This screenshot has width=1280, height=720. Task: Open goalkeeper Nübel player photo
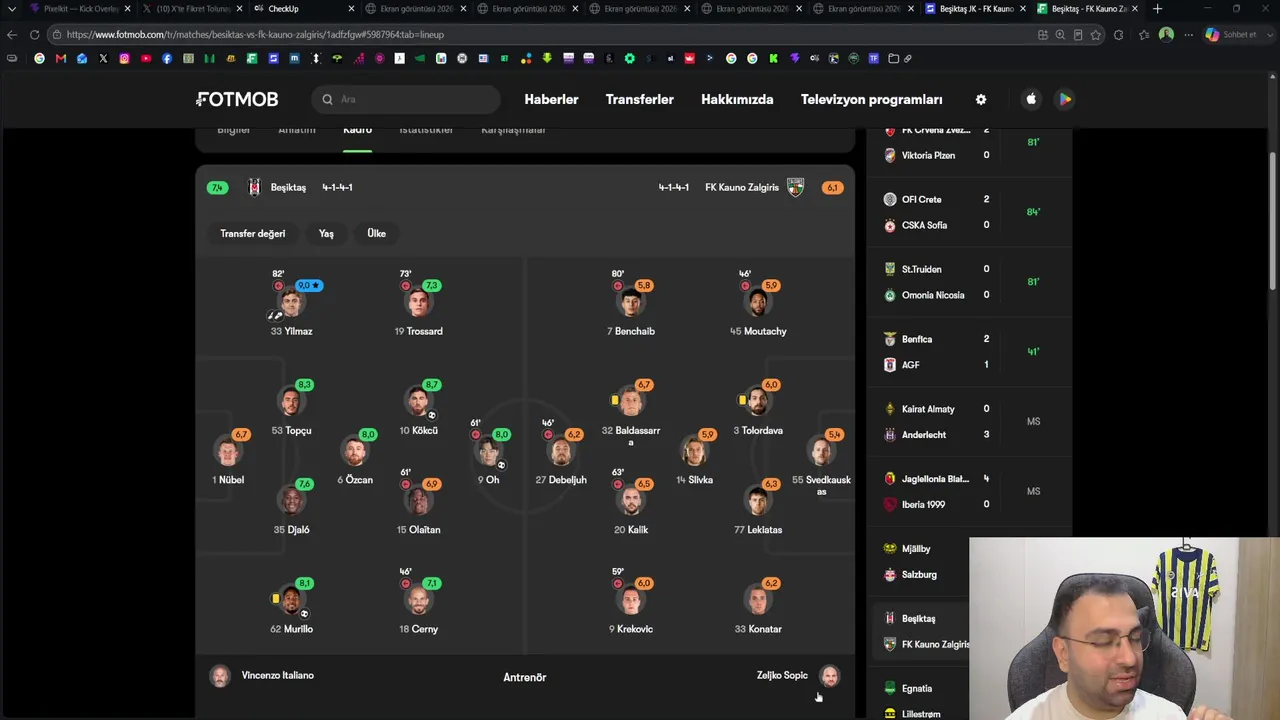(228, 452)
